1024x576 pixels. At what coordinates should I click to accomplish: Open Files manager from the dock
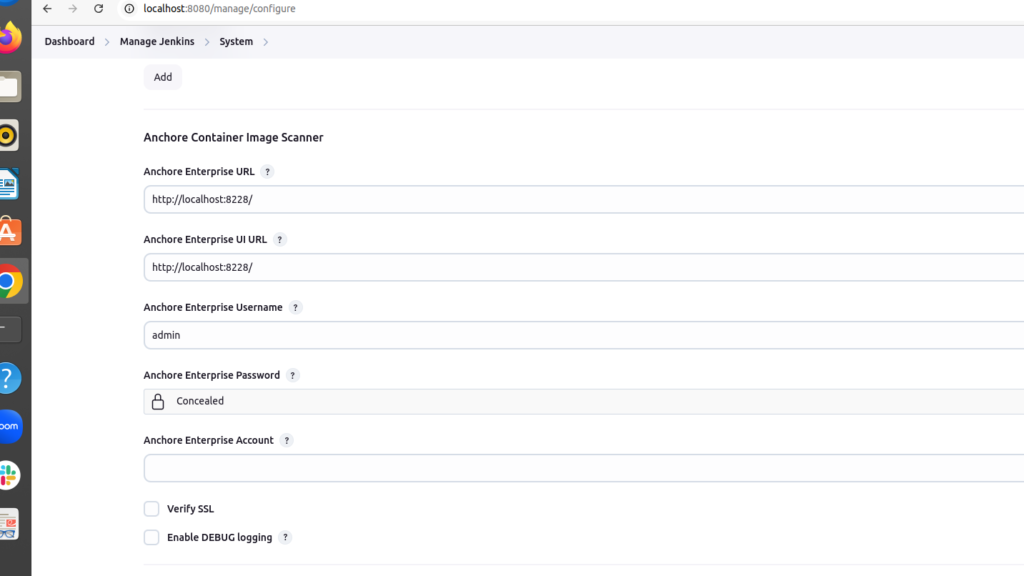tap(9, 86)
